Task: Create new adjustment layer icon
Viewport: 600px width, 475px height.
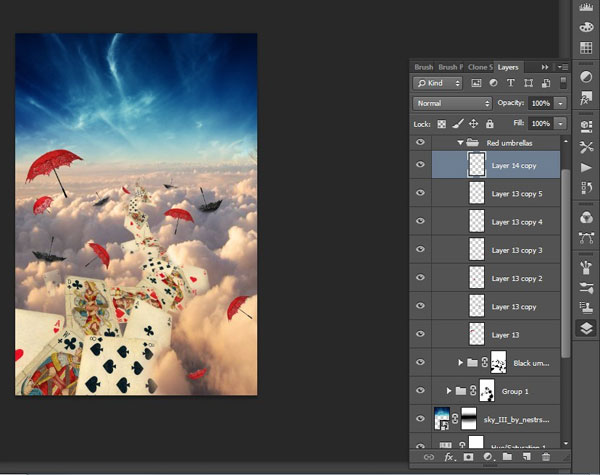Action: [x=488, y=457]
